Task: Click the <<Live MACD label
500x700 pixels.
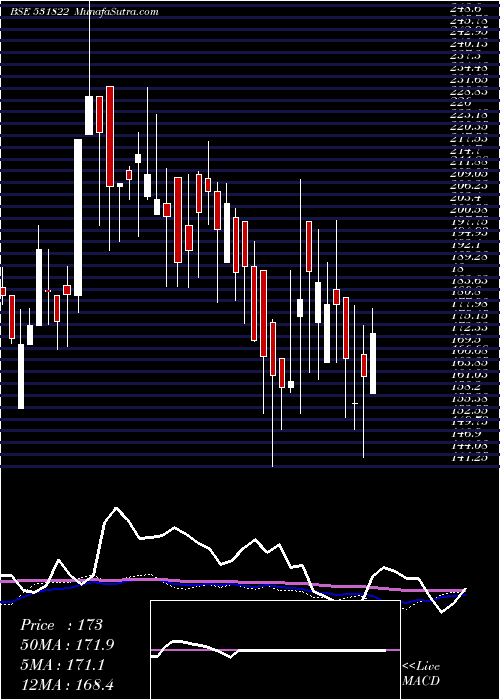Action: 421,674
